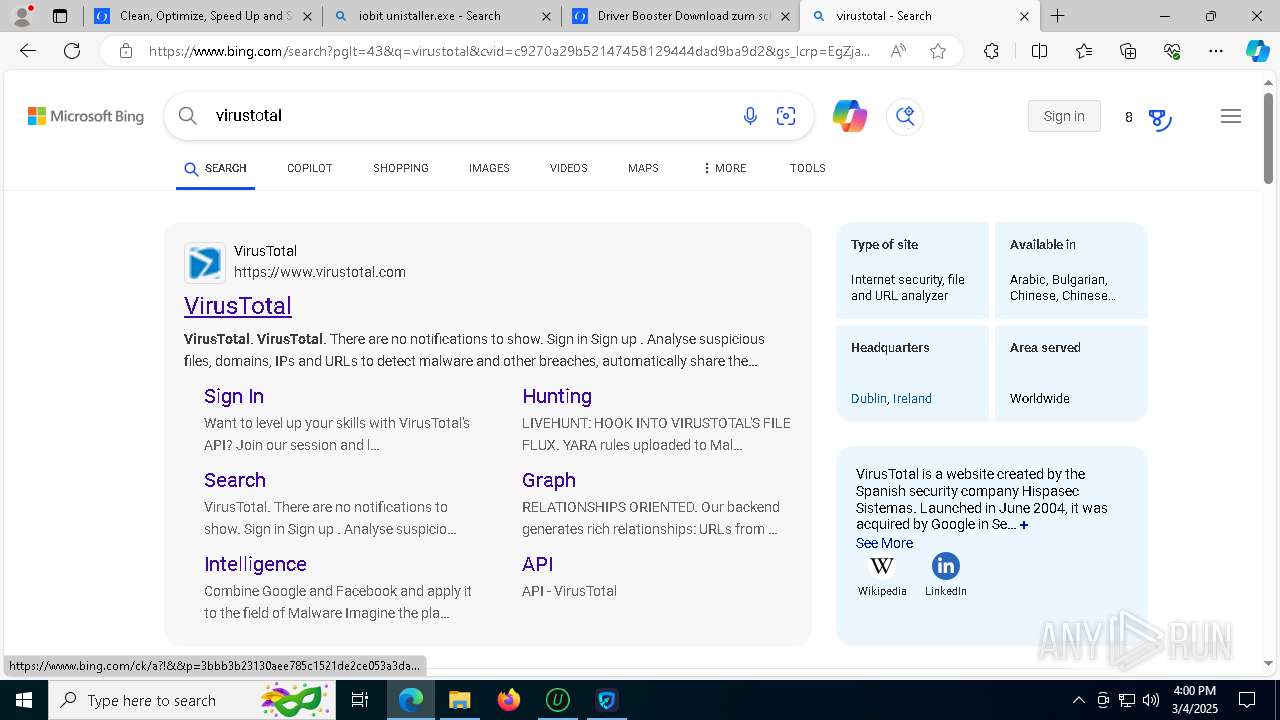This screenshot has height=720, width=1280.
Task: Switch to the IMAGES tab
Action: pos(489,168)
